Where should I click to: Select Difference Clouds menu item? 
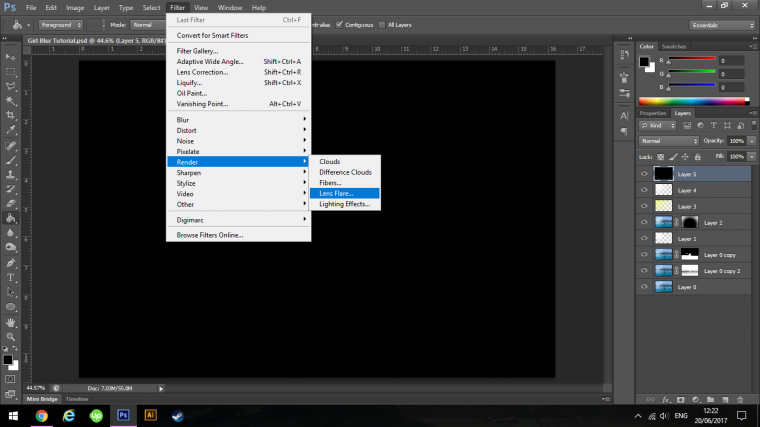345,172
